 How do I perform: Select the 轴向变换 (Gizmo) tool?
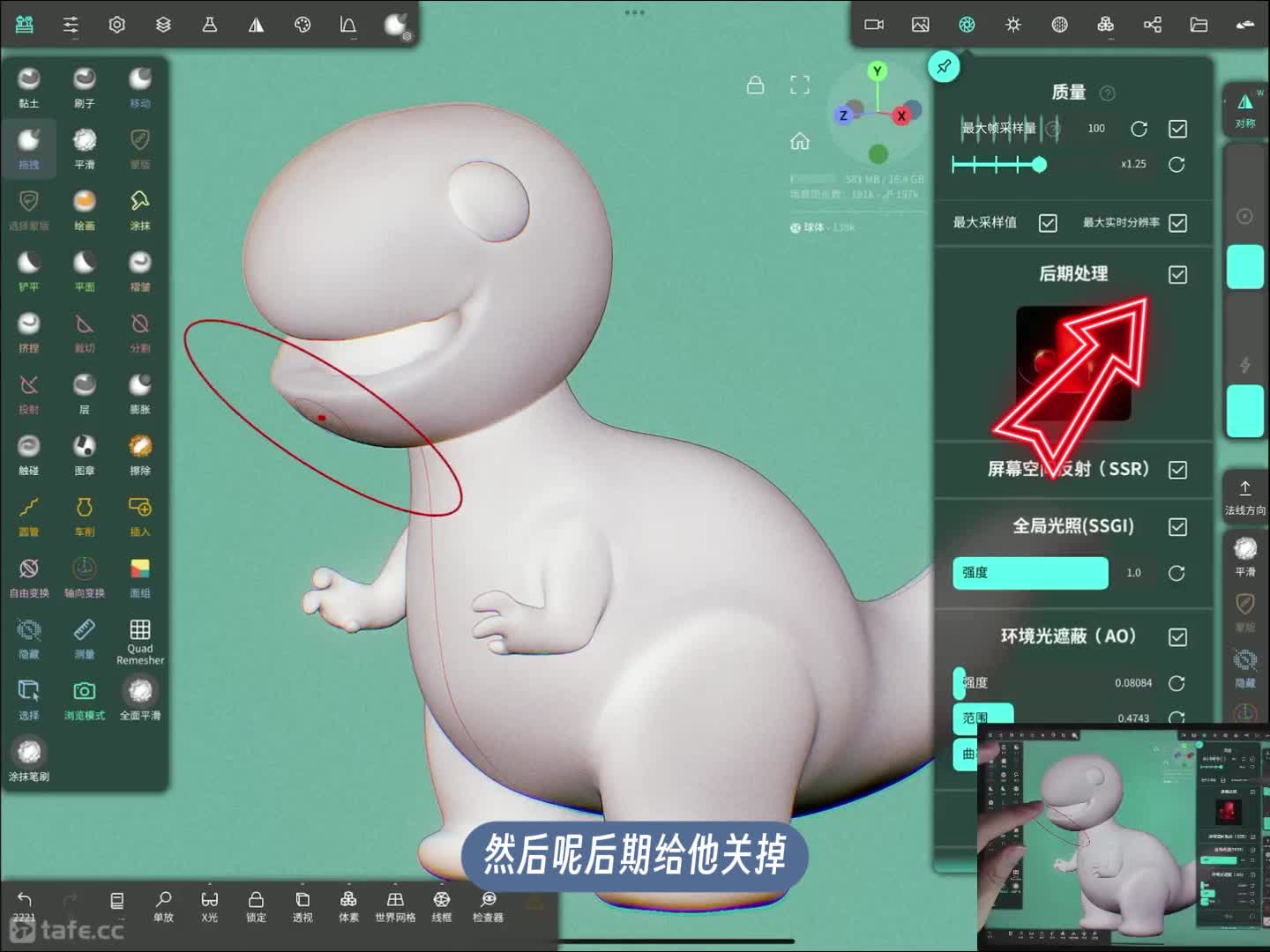(85, 576)
